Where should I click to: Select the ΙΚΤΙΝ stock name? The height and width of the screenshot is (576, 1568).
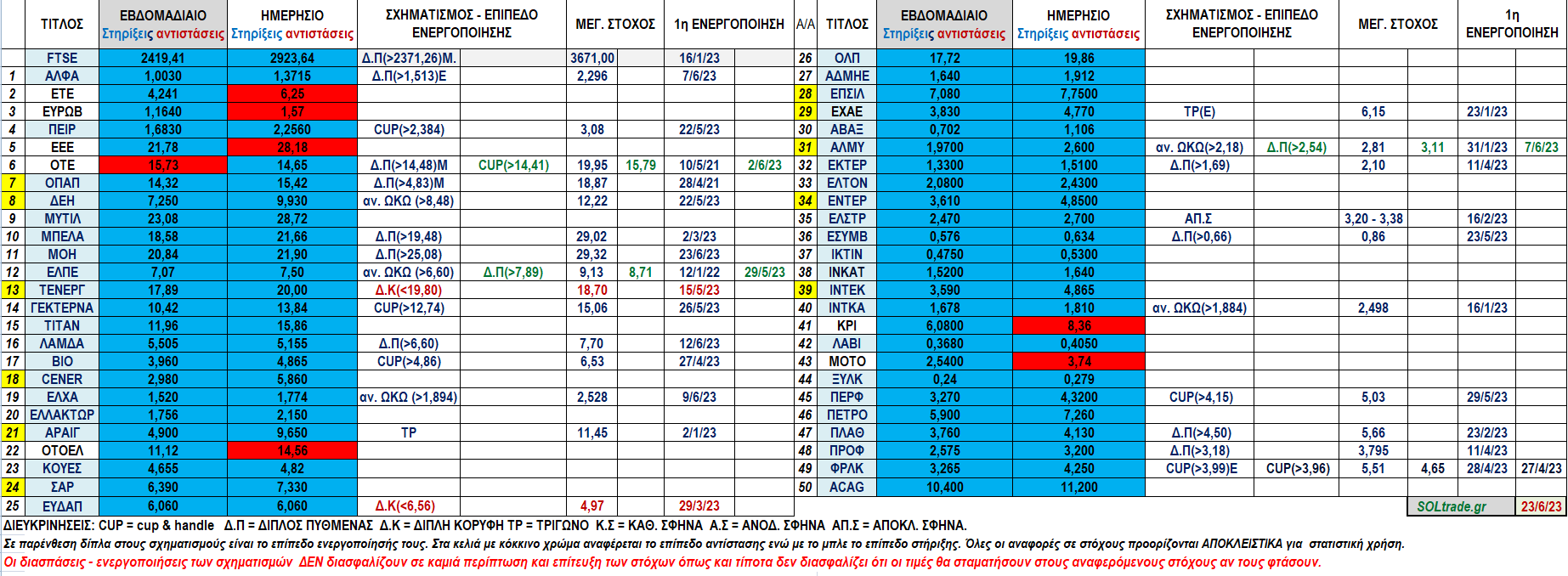(x=847, y=254)
